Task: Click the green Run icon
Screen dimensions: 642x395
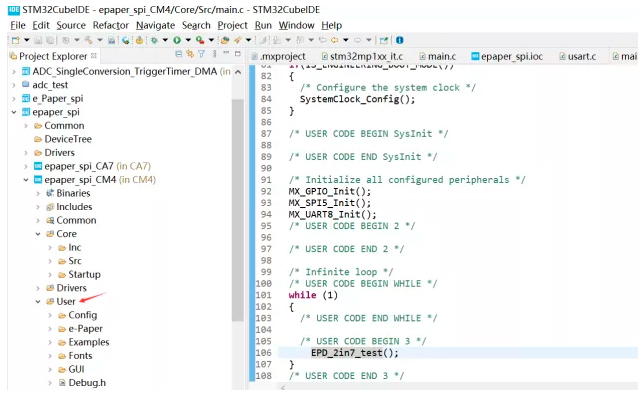Action: pos(177,40)
